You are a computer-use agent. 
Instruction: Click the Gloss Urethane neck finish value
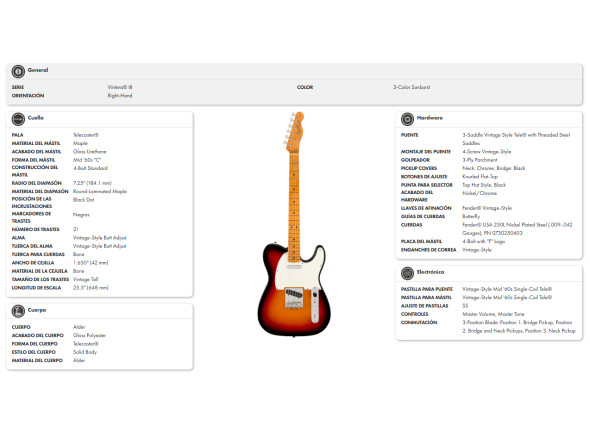tap(90, 152)
